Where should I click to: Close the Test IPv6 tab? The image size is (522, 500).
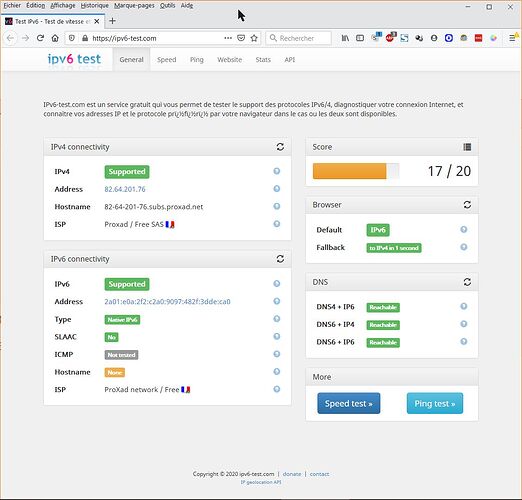click(97, 21)
